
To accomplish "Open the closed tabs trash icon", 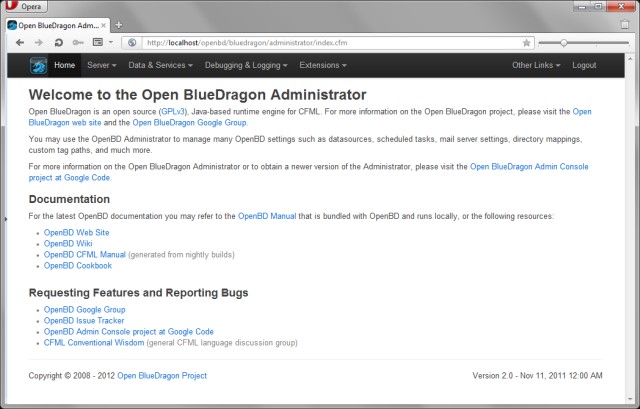I will click(625, 24).
